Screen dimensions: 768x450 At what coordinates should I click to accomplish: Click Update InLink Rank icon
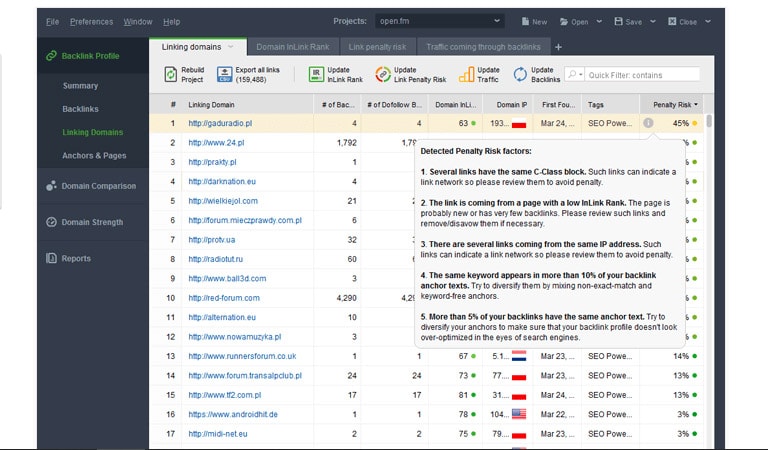point(316,74)
